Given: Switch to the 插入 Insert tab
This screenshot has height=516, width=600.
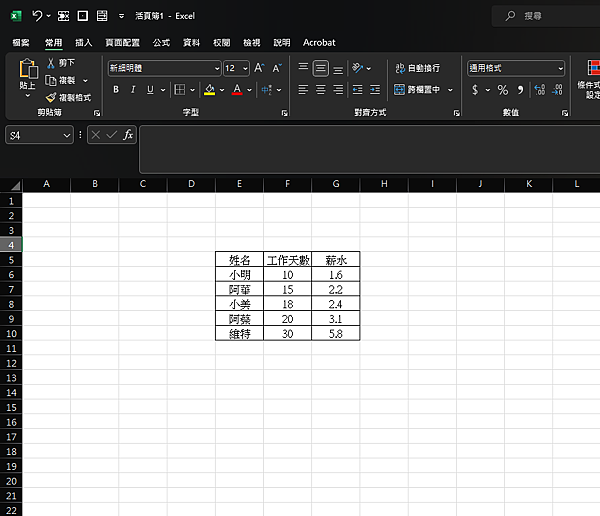Looking at the screenshot, I should (x=83, y=42).
